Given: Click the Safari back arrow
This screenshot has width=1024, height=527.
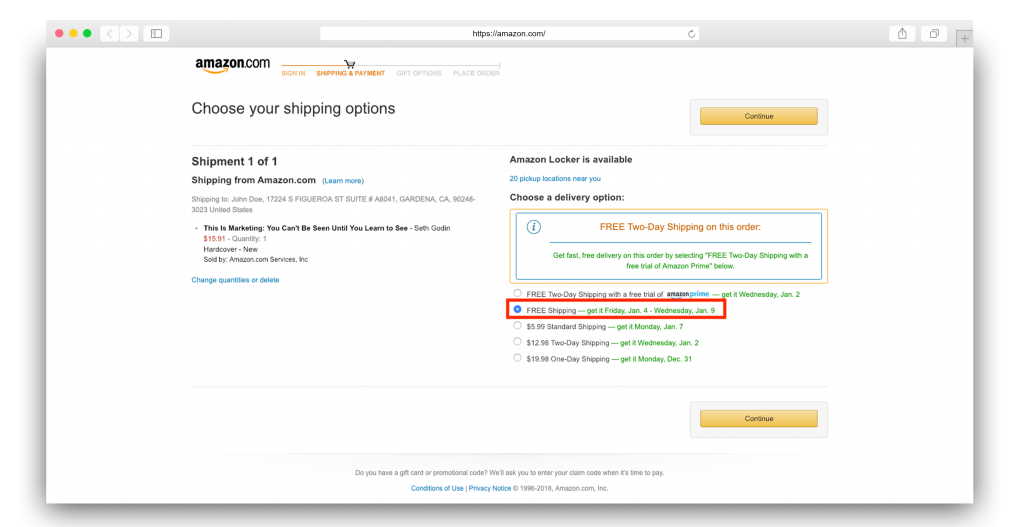Looking at the screenshot, I should [x=110, y=33].
